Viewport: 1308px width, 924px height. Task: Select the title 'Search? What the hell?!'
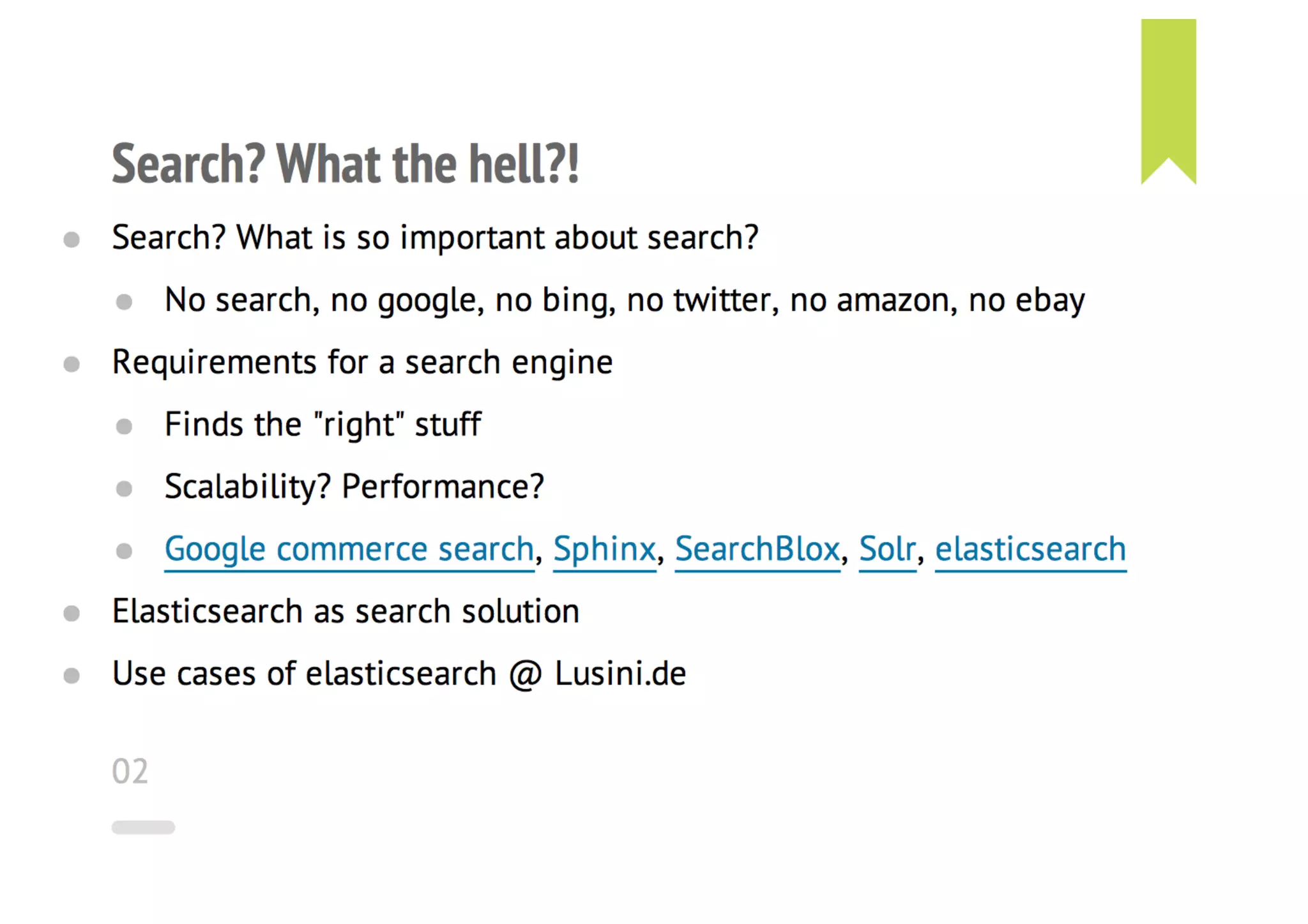pos(345,163)
